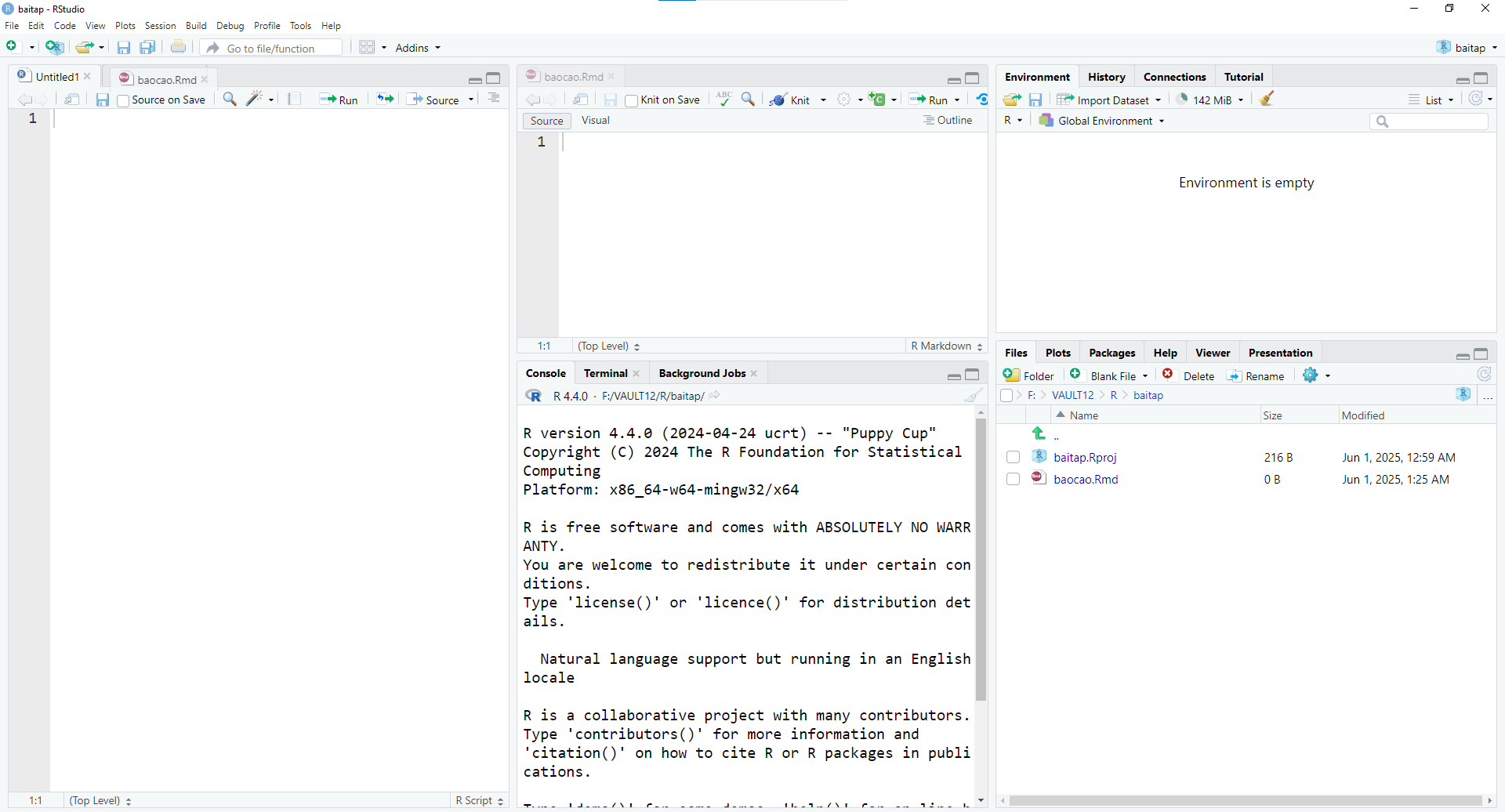
Task: Clear environment objects with broom icon
Action: click(x=1267, y=99)
